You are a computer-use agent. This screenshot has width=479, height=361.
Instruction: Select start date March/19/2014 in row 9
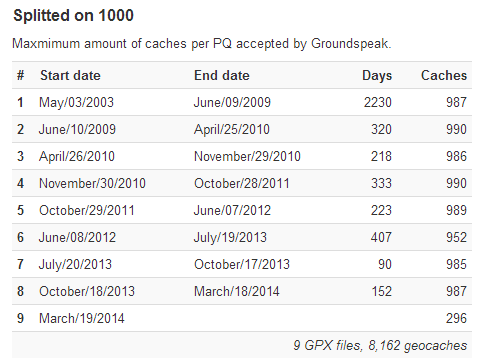tap(82, 318)
